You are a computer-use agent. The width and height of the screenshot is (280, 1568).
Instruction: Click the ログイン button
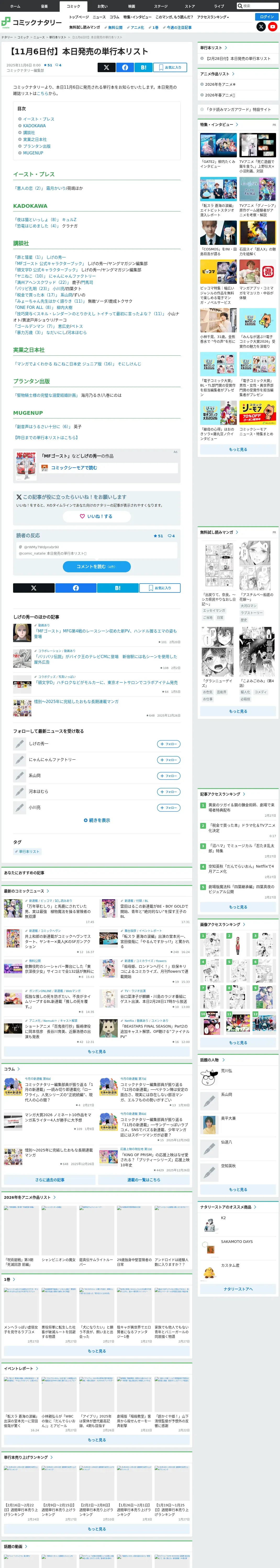point(267,17)
